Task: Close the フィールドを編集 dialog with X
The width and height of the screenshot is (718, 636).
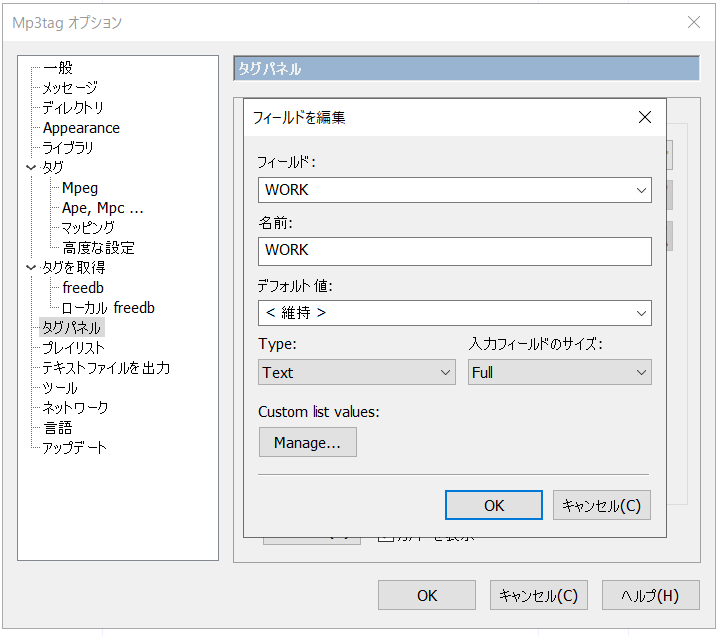Action: pos(645,117)
